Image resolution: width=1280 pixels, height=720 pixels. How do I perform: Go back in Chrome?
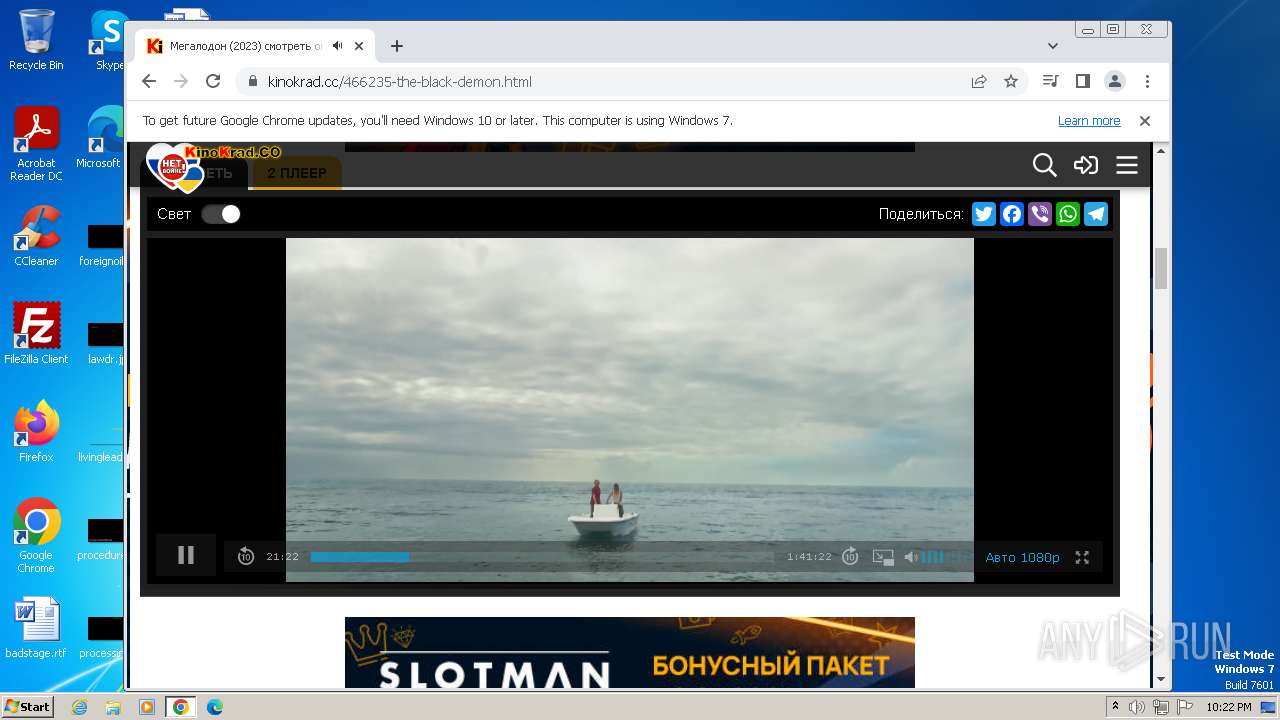coord(148,82)
